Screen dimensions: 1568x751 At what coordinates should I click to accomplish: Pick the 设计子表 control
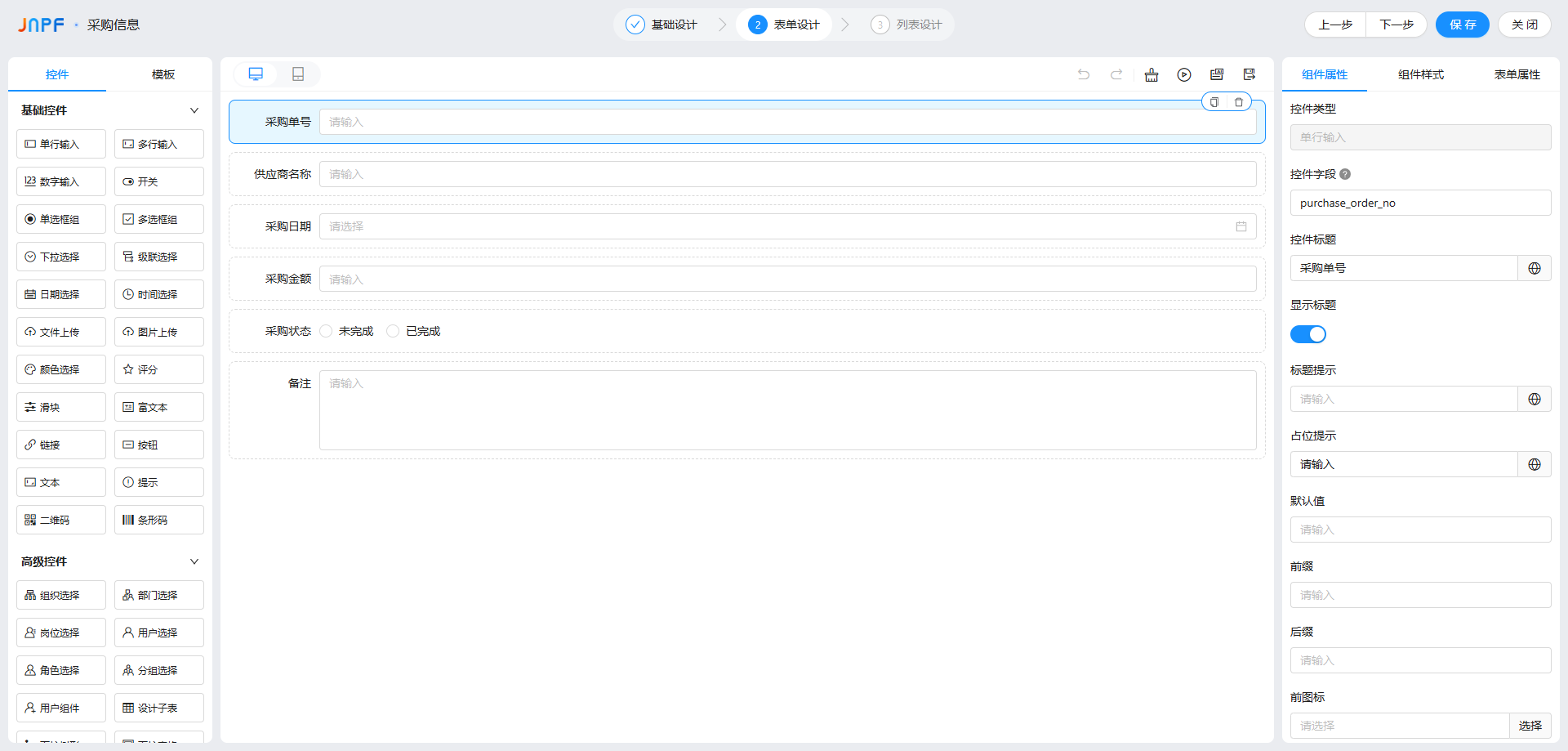pyautogui.click(x=159, y=708)
